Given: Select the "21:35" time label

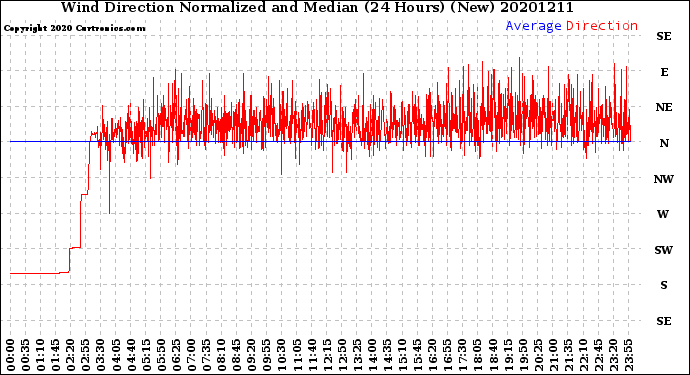Looking at the screenshot, I should [x=568, y=355].
